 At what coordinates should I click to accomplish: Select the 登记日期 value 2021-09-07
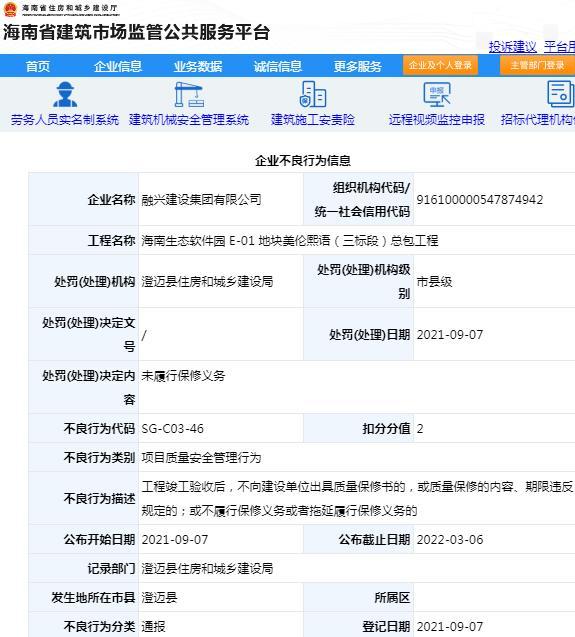click(x=450, y=626)
